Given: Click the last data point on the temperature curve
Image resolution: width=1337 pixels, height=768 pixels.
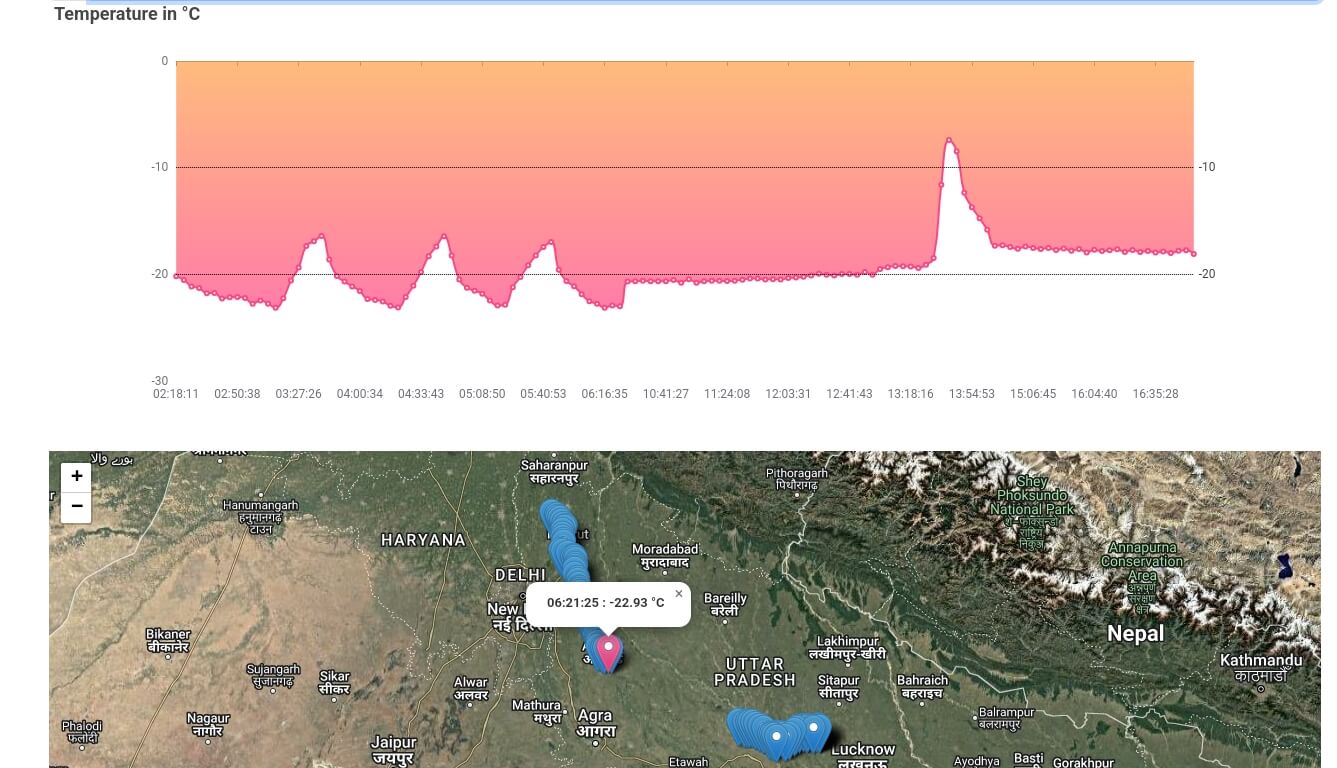Looking at the screenshot, I should (1193, 253).
